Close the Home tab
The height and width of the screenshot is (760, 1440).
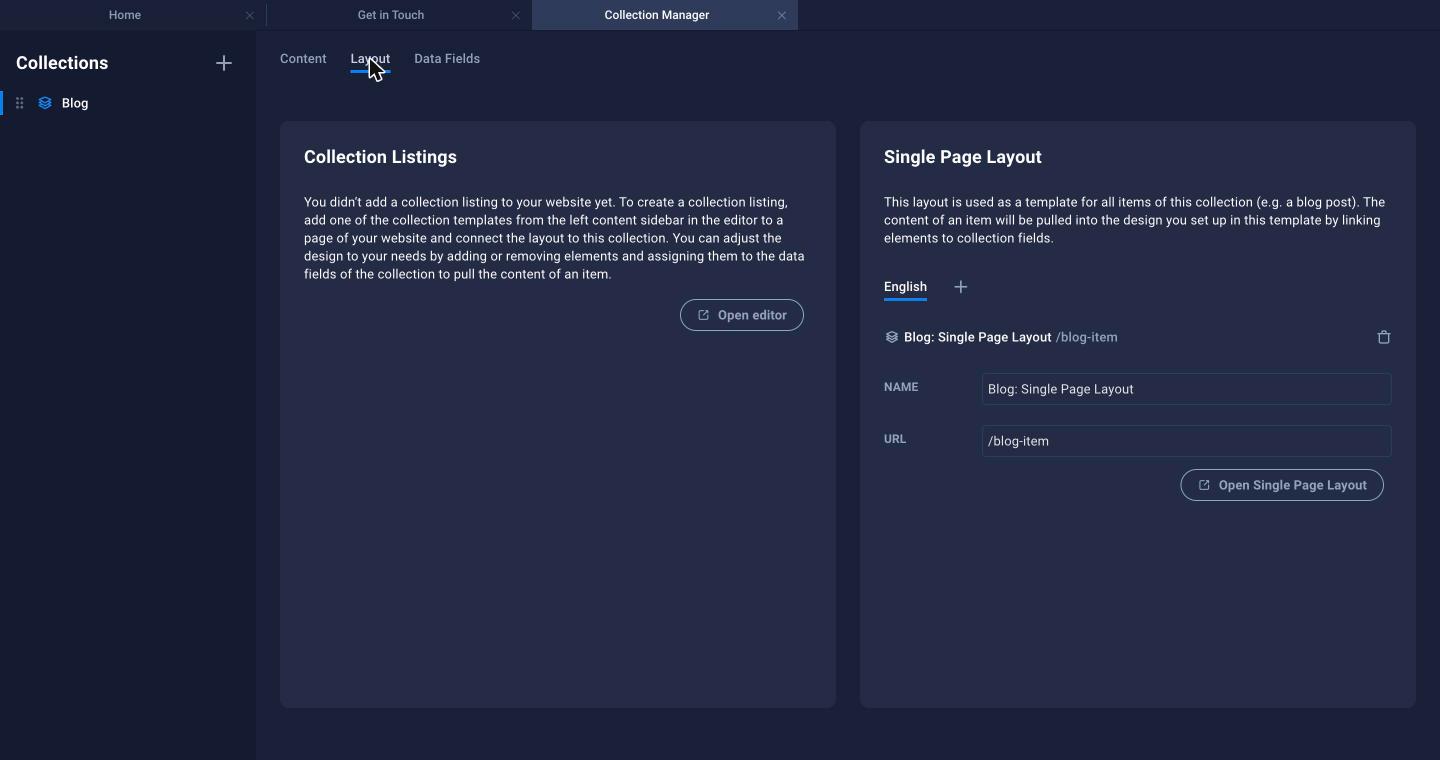point(250,15)
